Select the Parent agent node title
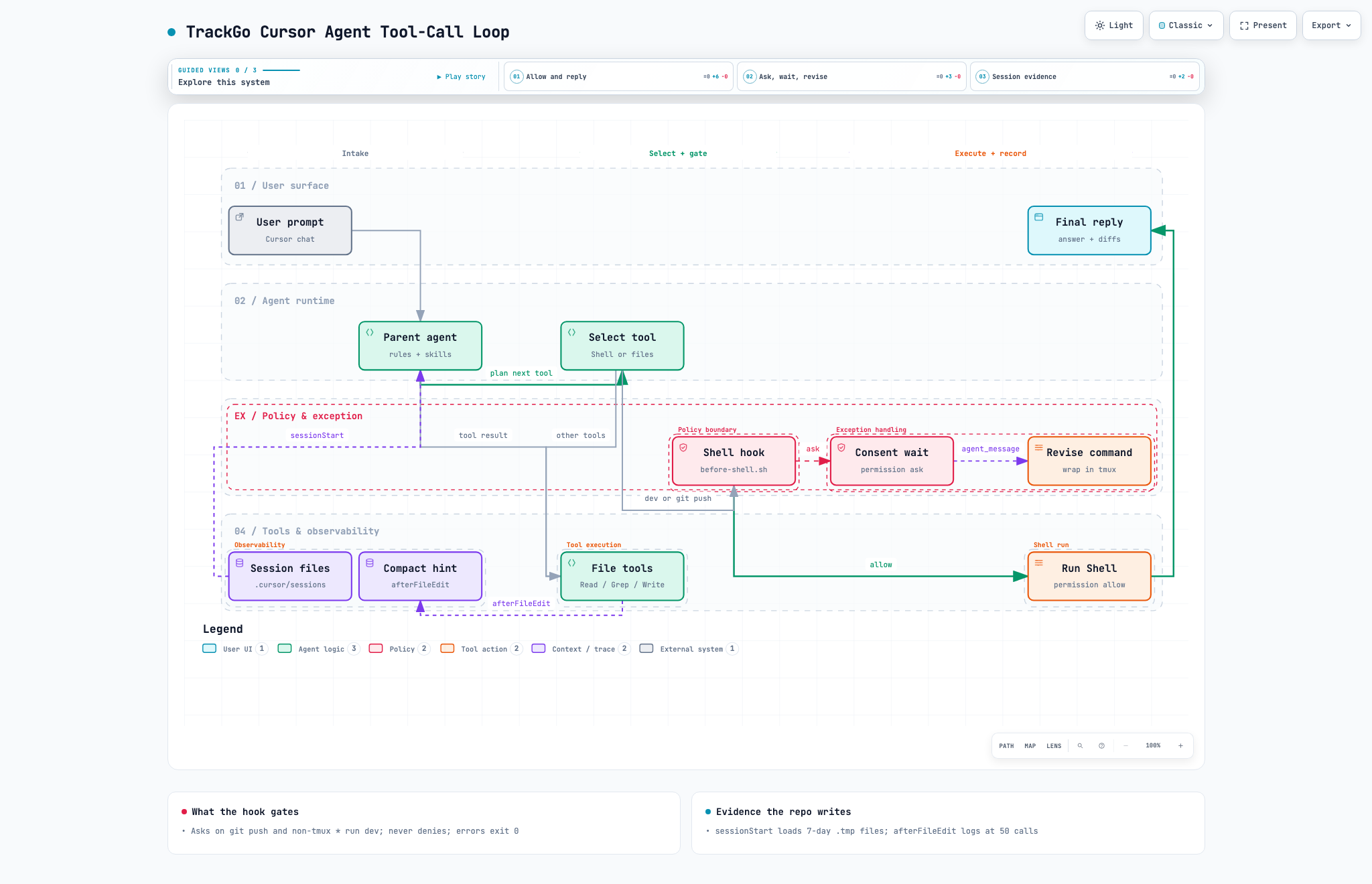This screenshot has width=1372, height=884. 420,338
